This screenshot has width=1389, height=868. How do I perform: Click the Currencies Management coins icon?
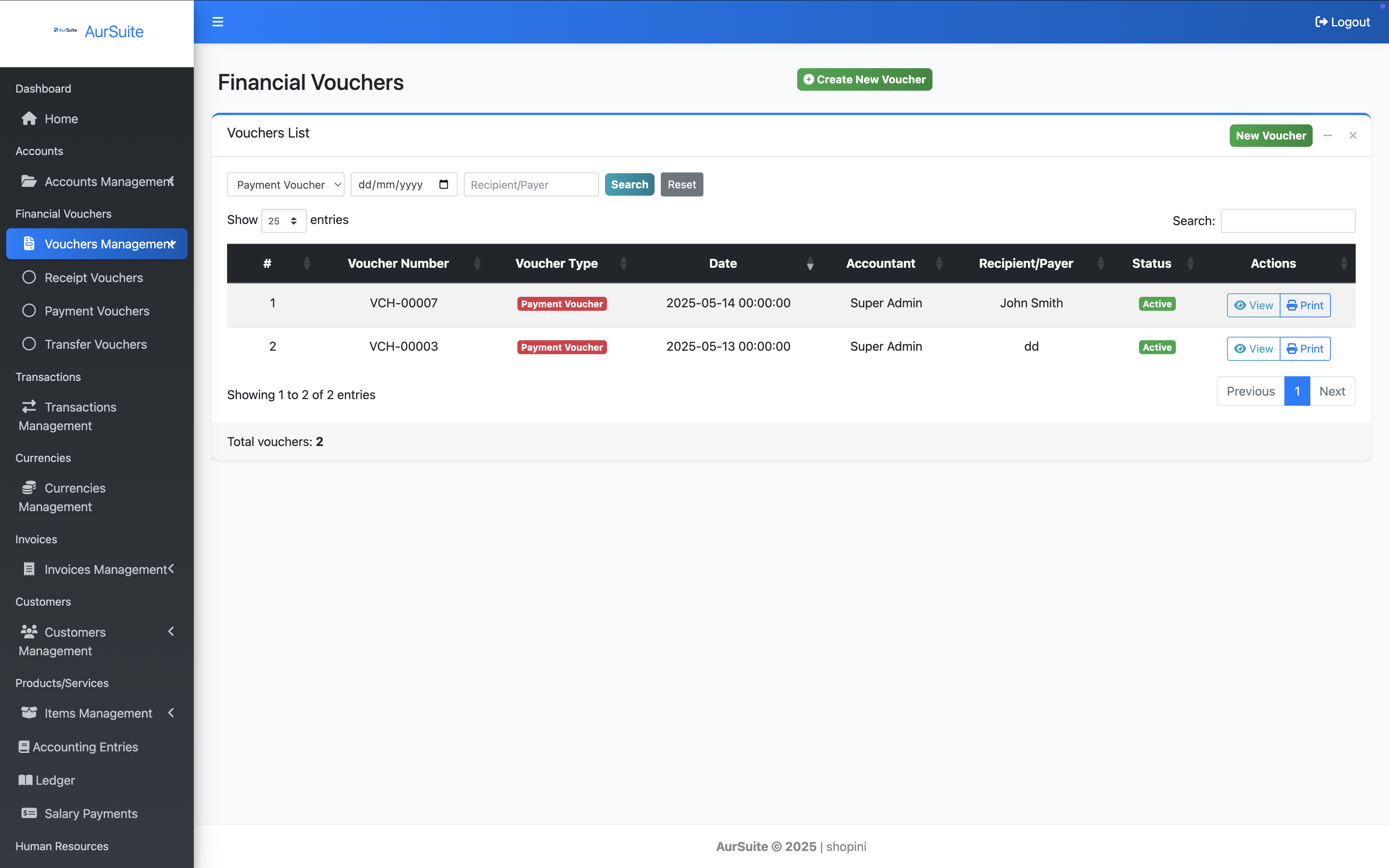click(29, 488)
